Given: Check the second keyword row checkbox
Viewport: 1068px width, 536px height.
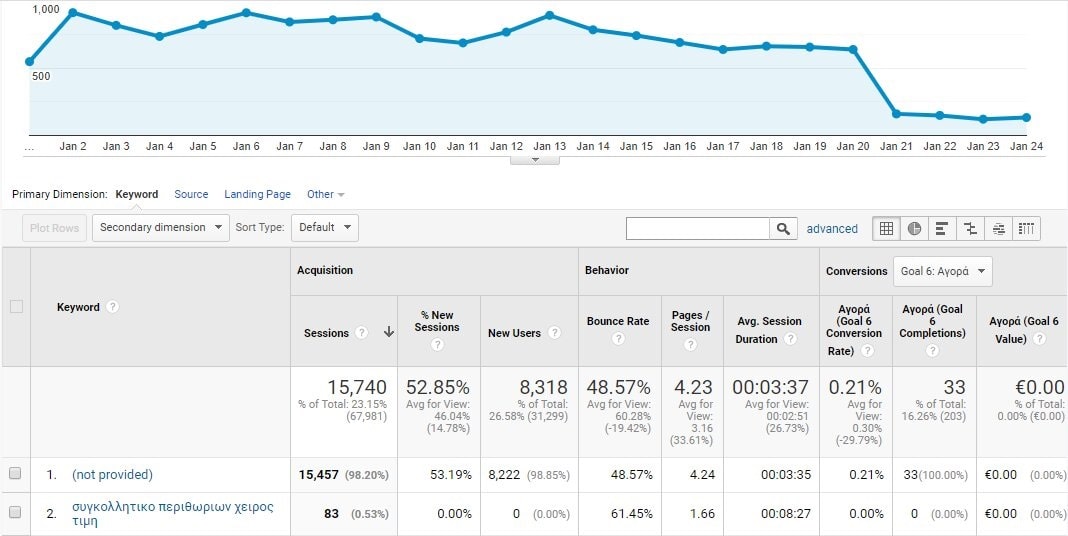Looking at the screenshot, I should coord(15,513).
